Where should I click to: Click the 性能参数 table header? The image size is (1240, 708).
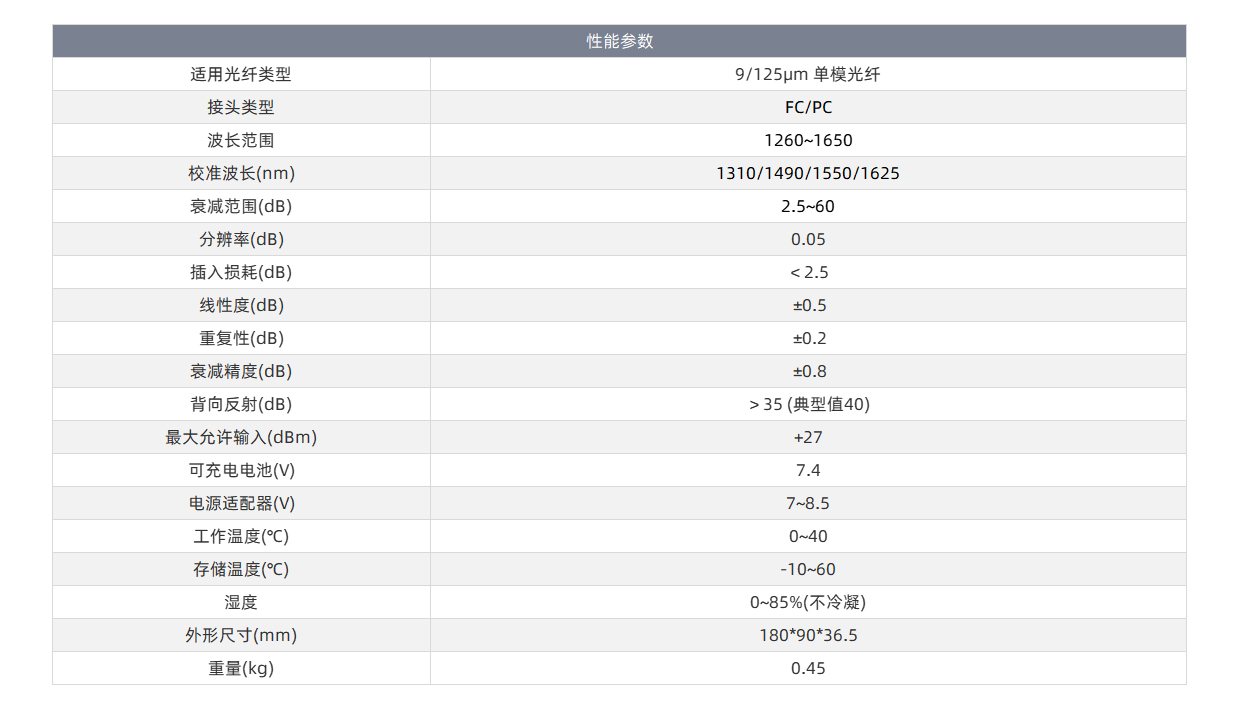pyautogui.click(x=619, y=41)
